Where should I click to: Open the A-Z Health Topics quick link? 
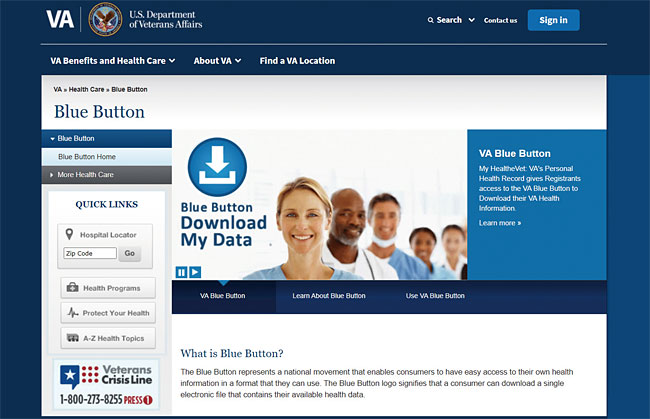108,338
